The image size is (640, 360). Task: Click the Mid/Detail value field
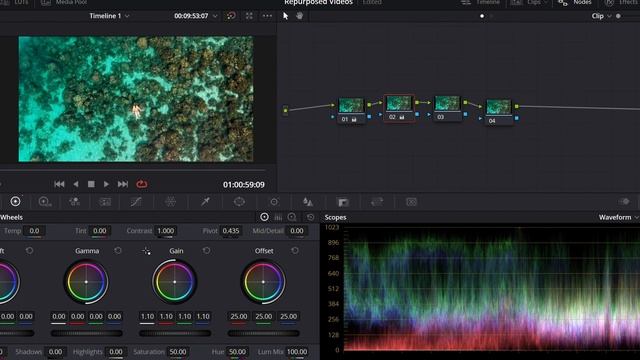(x=297, y=231)
